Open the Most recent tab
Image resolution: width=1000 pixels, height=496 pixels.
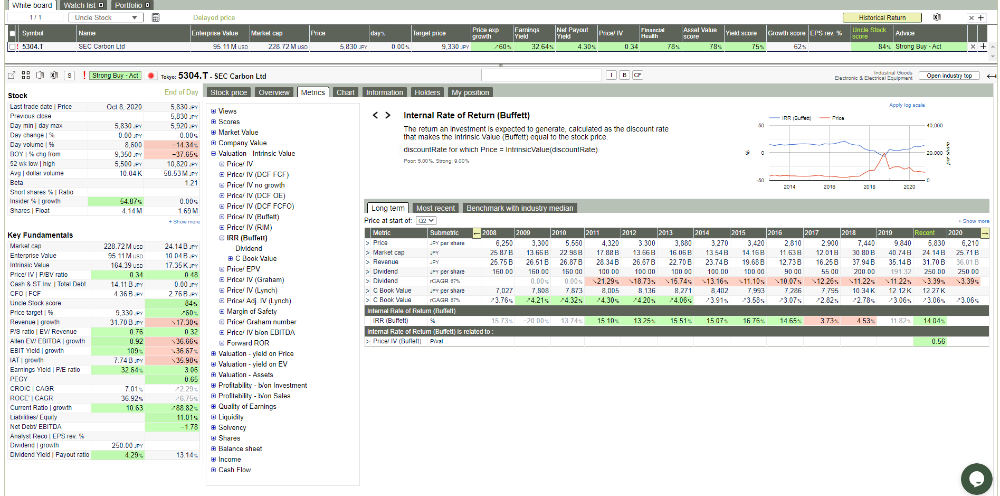tap(436, 207)
